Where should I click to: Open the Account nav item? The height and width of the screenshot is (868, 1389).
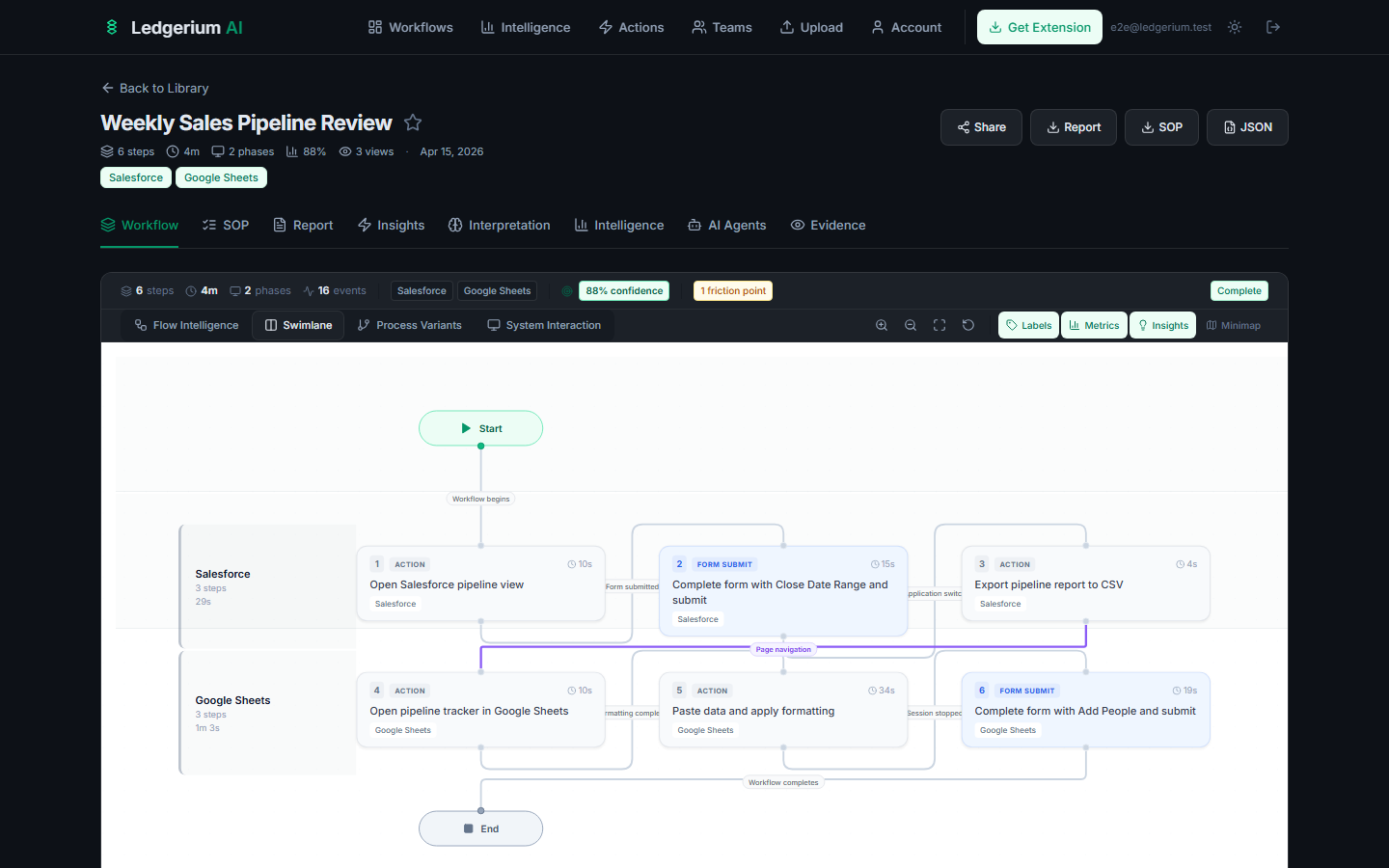pyautogui.click(x=907, y=27)
